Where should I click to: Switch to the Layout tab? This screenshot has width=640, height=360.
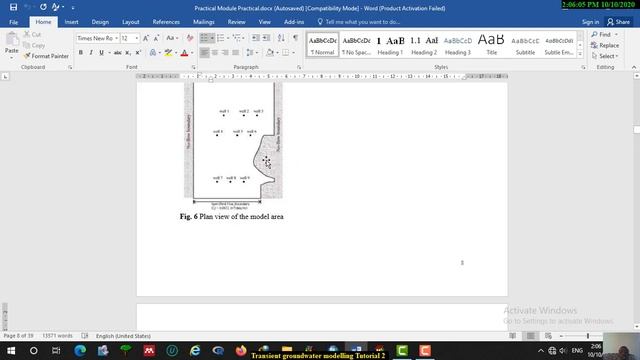[x=131, y=22]
